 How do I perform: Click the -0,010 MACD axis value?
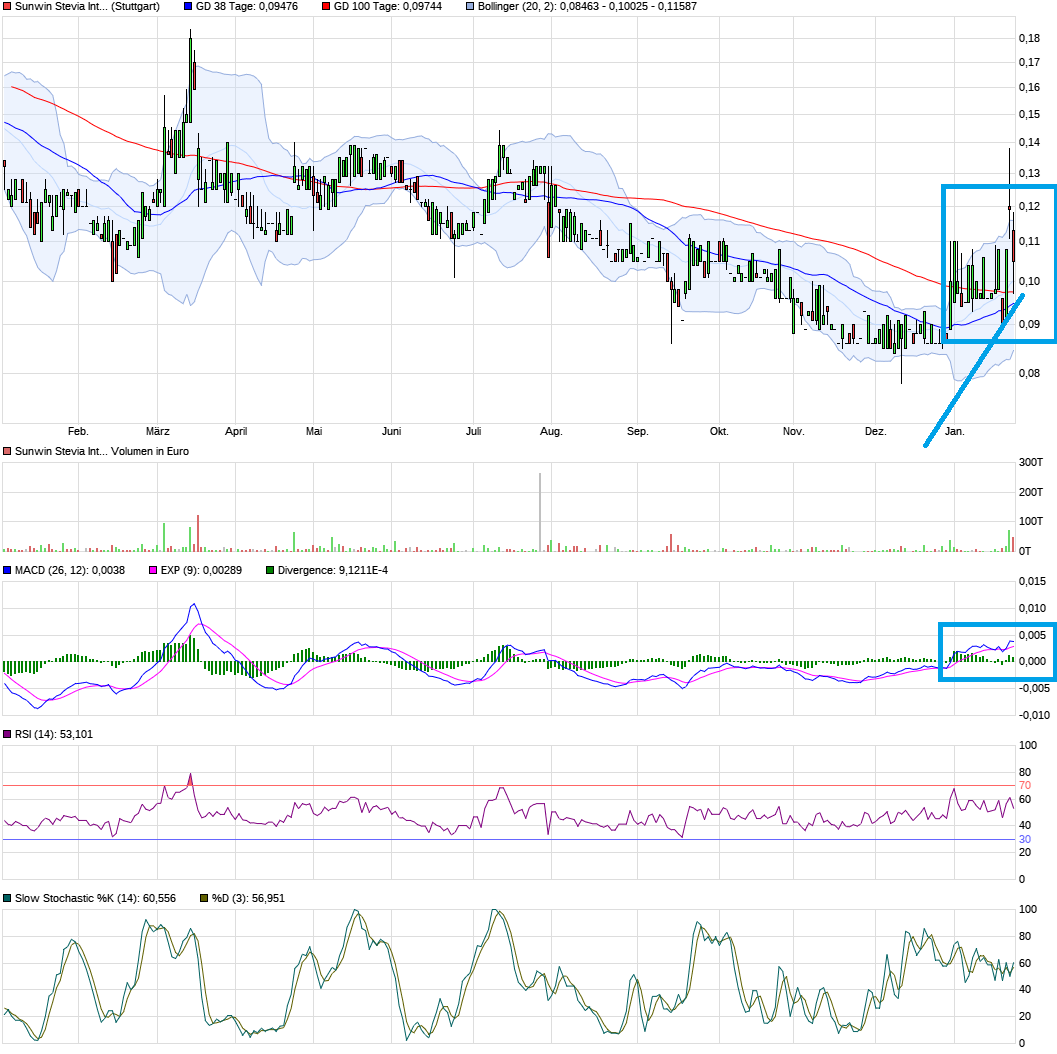point(1033,715)
